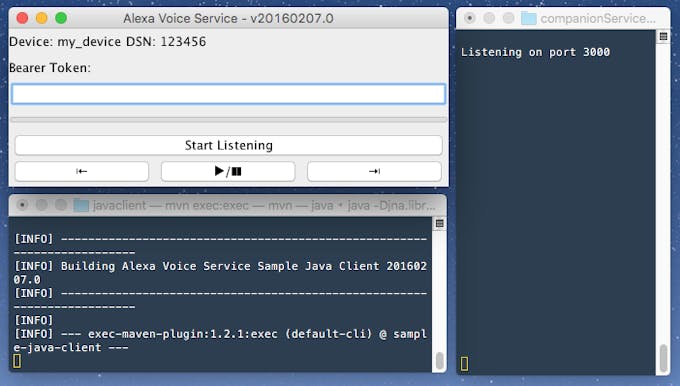Open the companionService terminal scrollback panel icon

click(663, 36)
